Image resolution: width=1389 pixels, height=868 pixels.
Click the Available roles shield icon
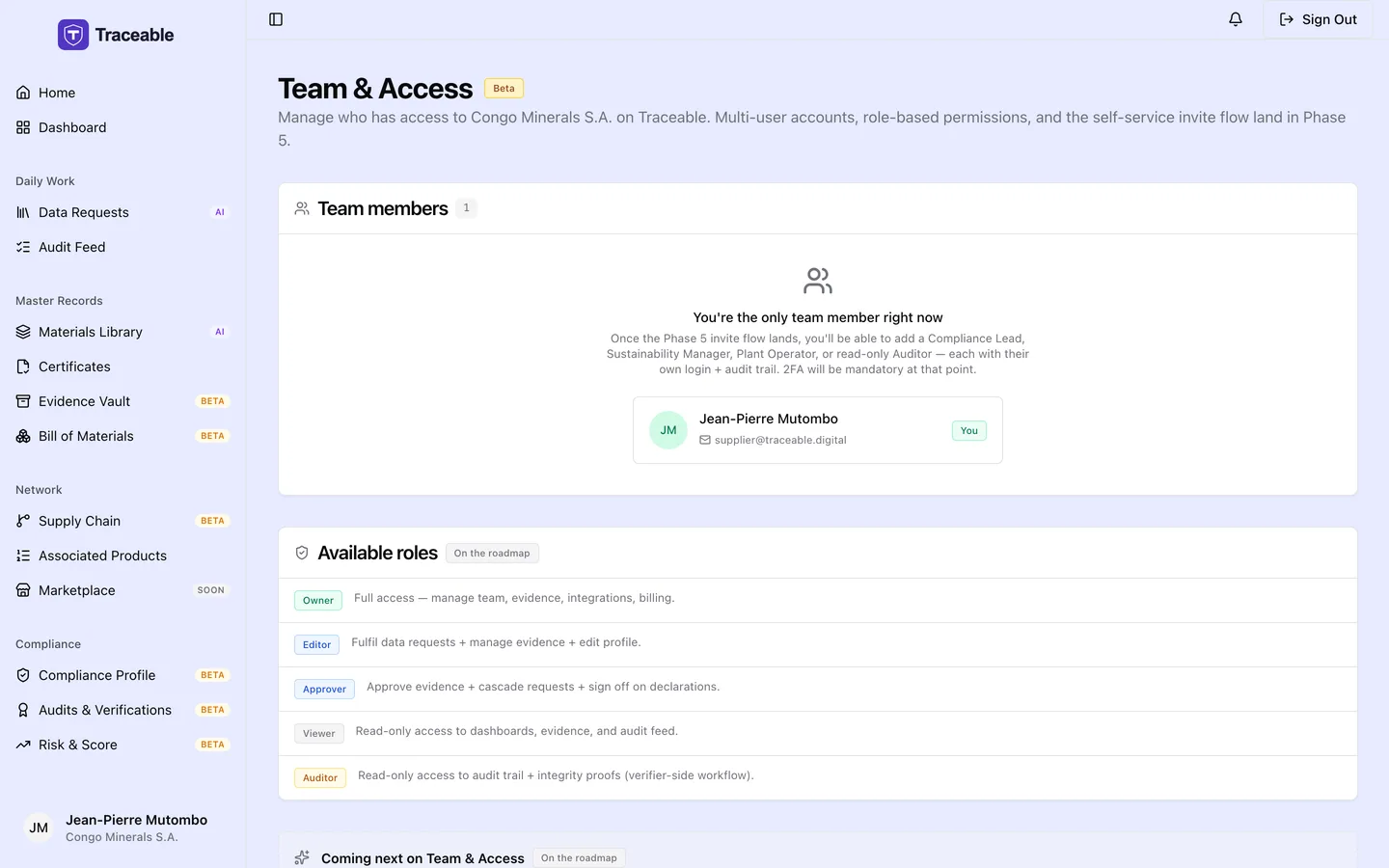coord(302,553)
